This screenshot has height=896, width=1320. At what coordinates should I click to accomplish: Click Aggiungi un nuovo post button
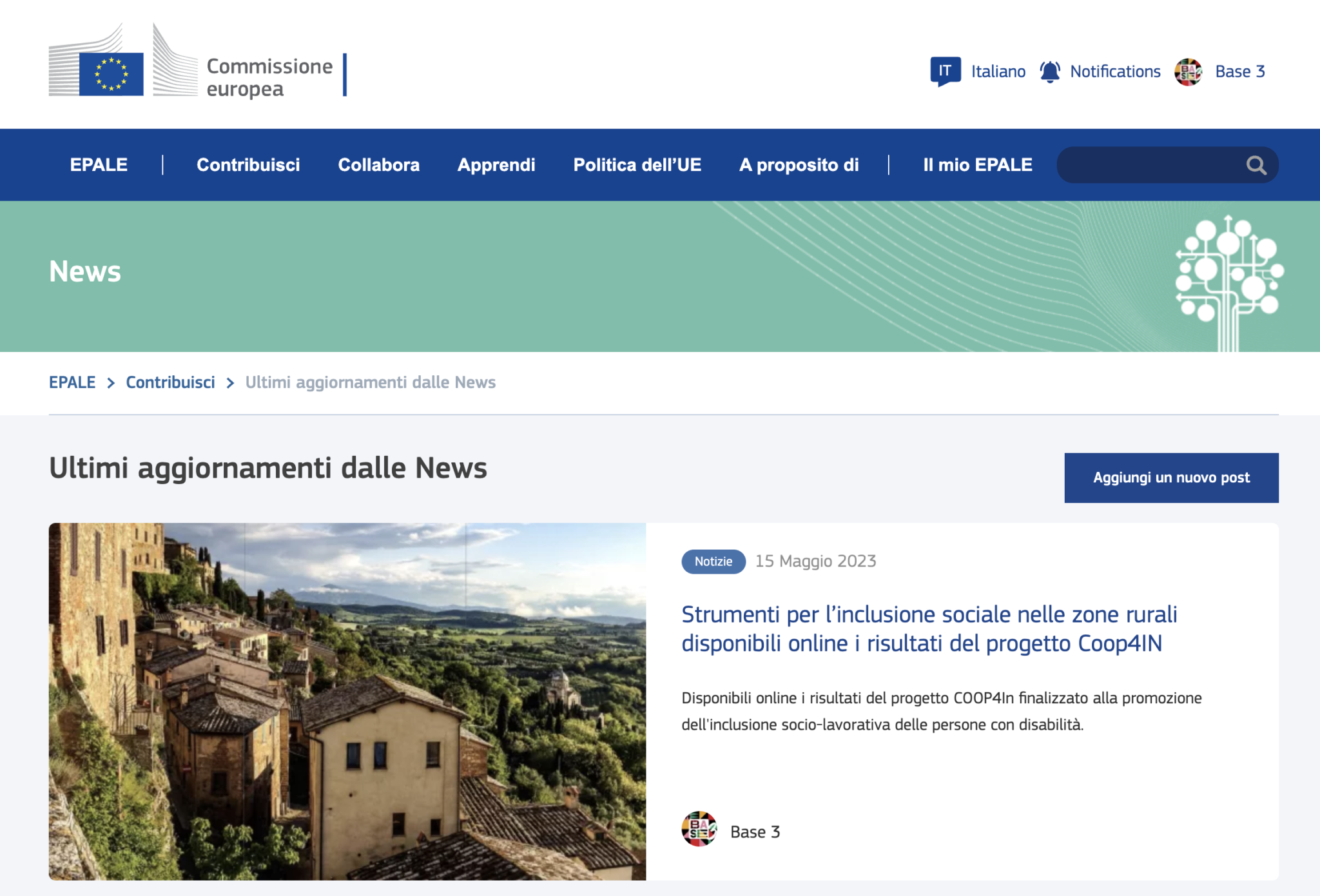pos(1171,478)
